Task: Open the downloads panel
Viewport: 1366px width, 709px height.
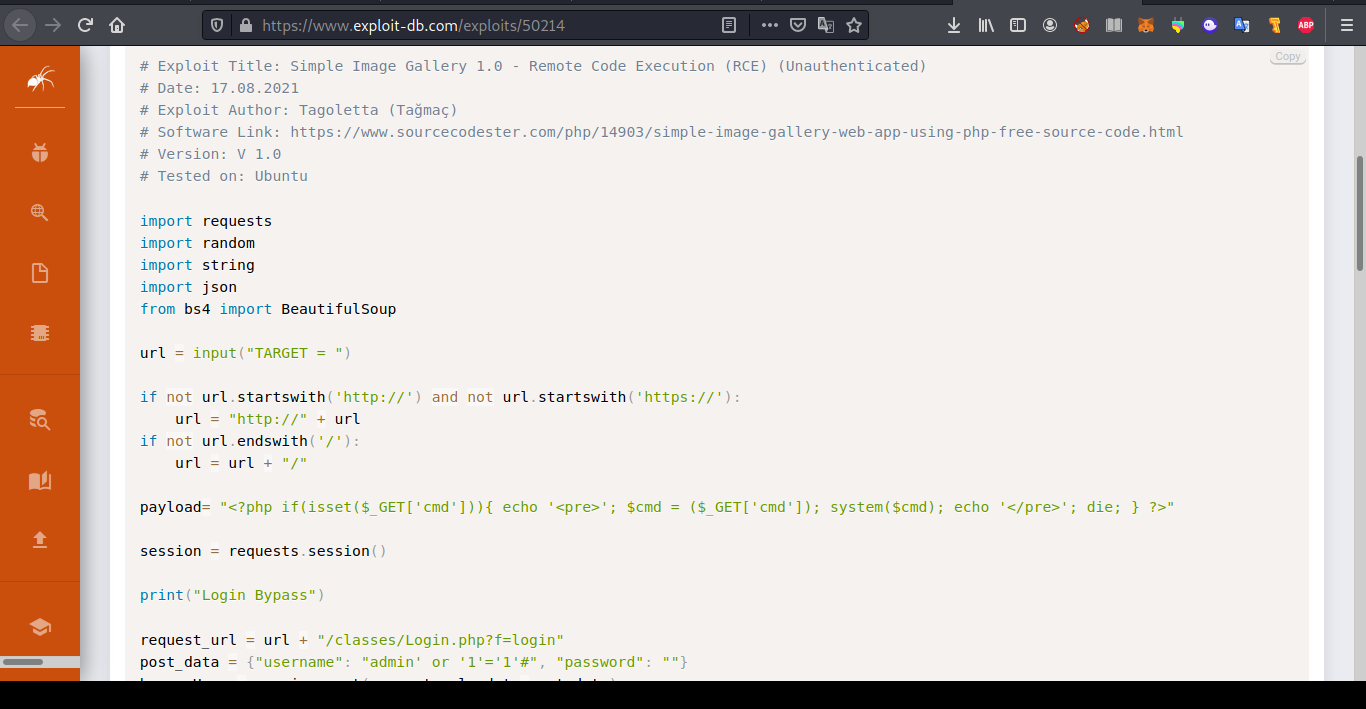Action: tap(954, 25)
